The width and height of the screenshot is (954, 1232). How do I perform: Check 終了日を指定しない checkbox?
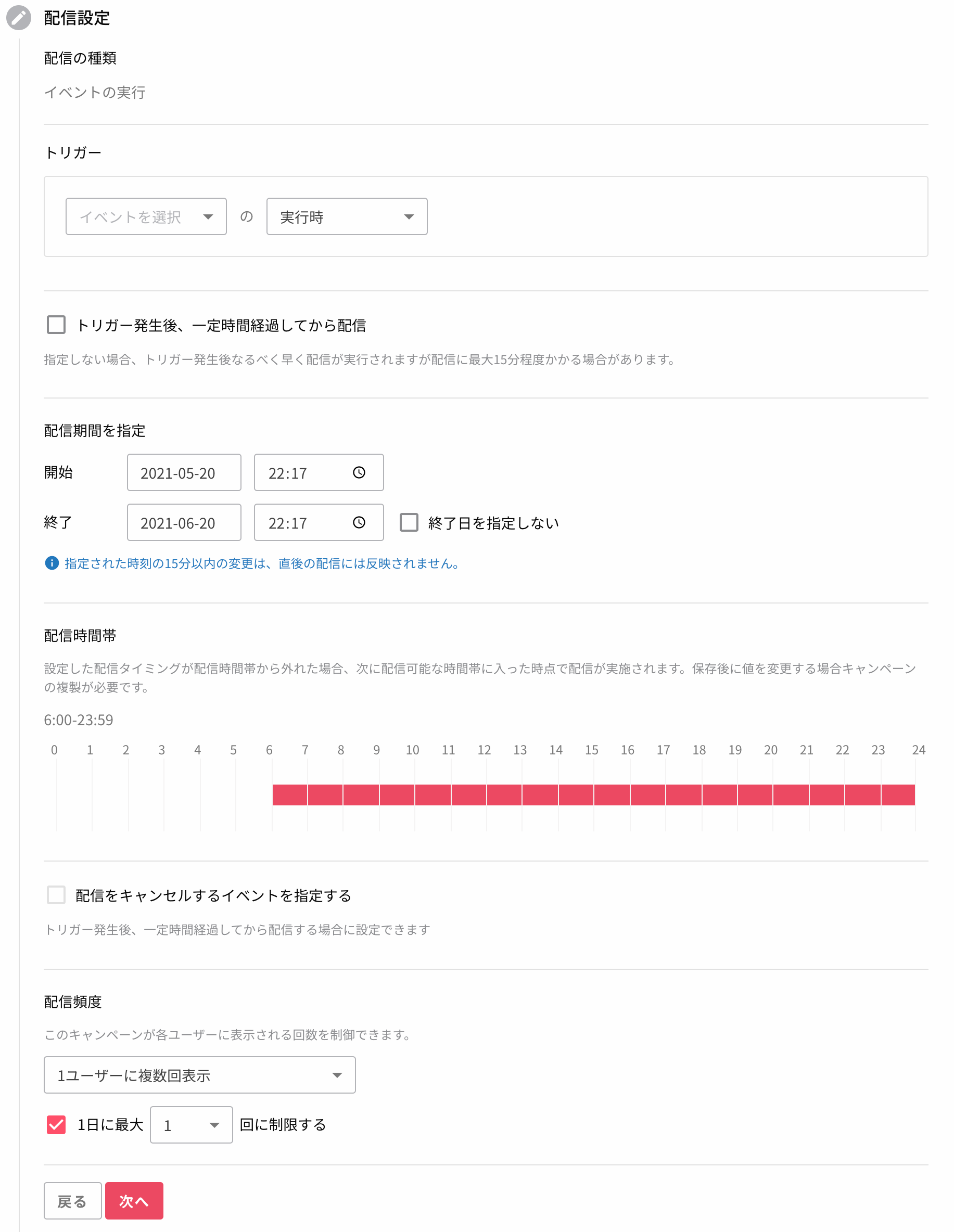(x=409, y=522)
